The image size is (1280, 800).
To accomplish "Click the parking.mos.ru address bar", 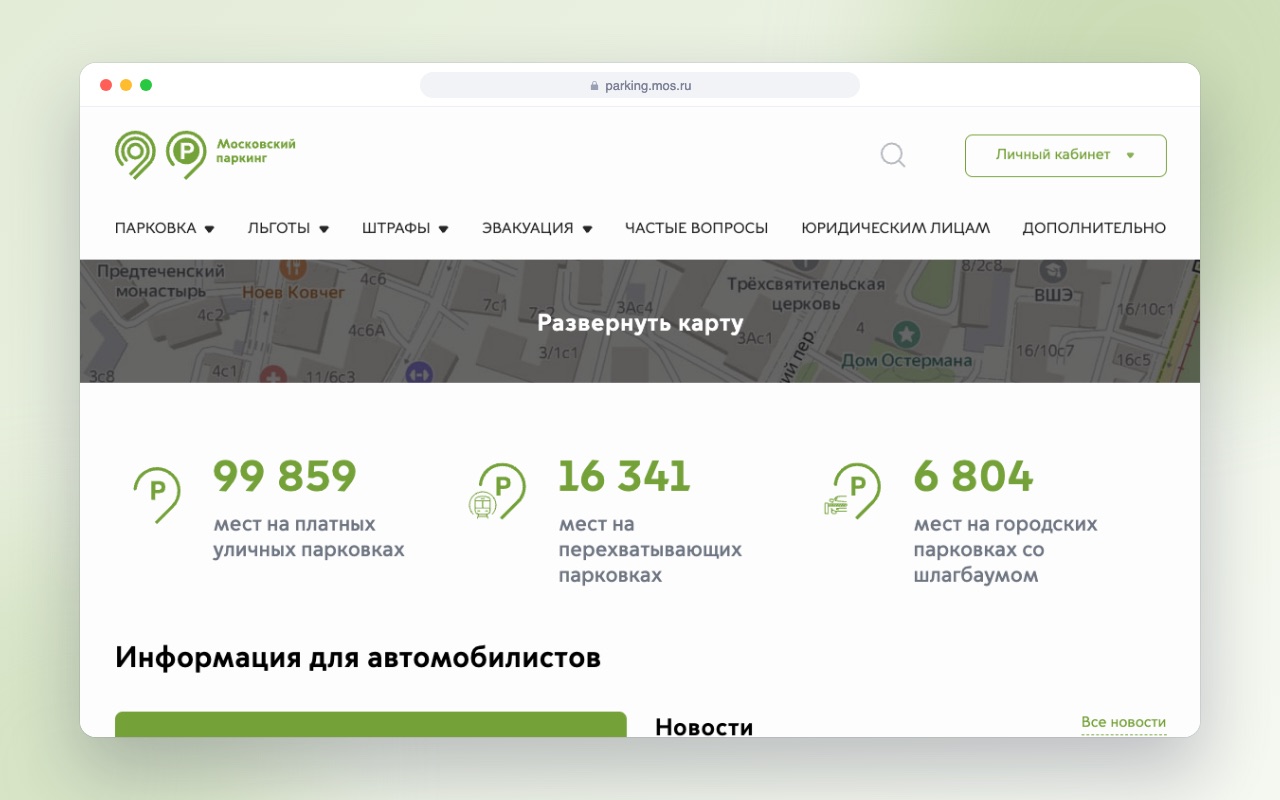I will coord(640,85).
